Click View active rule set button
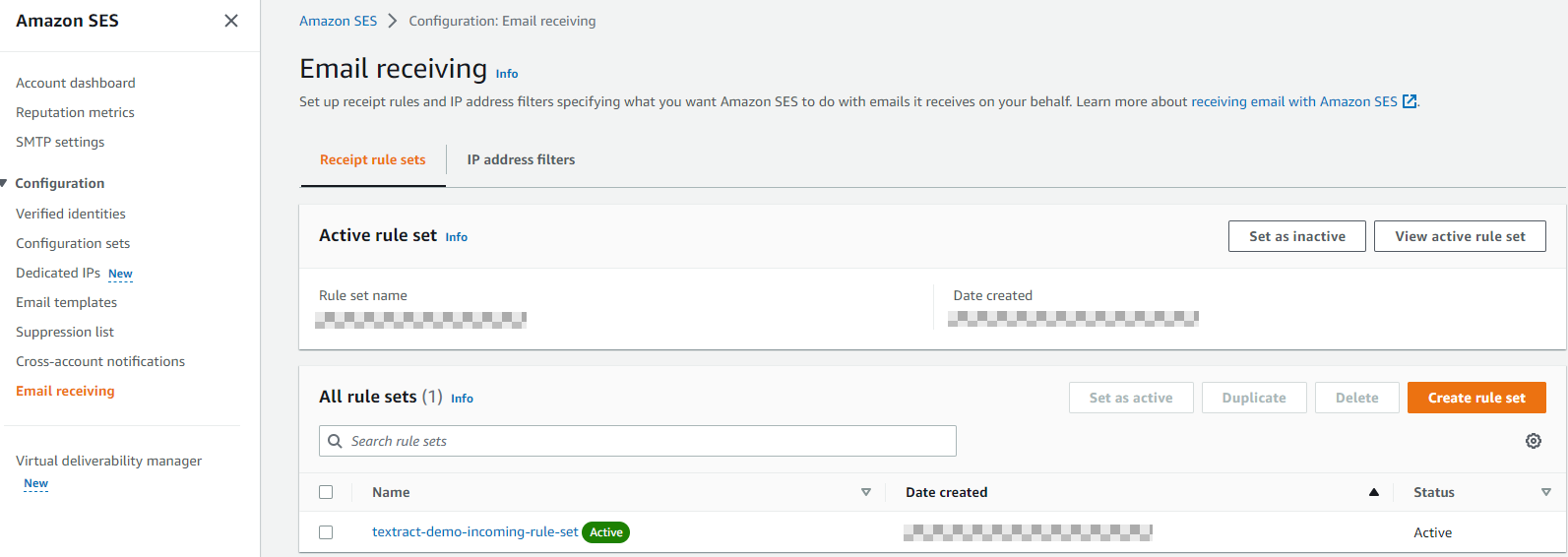1568x557 pixels. pyautogui.click(x=1460, y=236)
